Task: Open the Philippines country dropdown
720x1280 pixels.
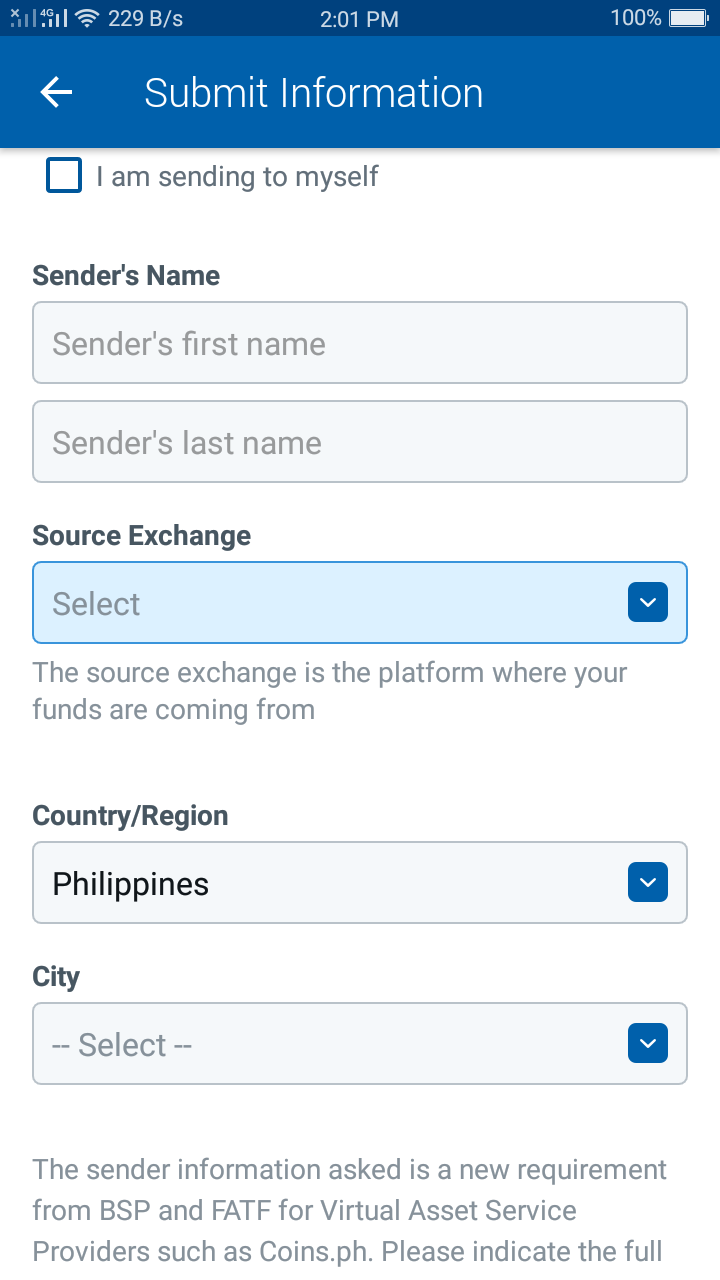Action: [360, 882]
